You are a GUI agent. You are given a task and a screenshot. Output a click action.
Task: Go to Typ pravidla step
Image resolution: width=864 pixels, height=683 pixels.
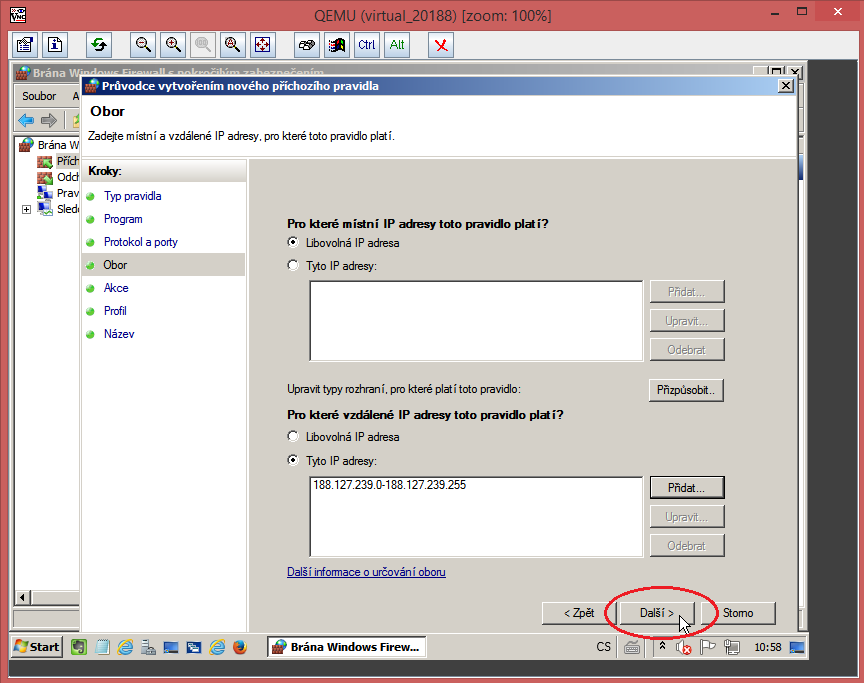(132, 196)
